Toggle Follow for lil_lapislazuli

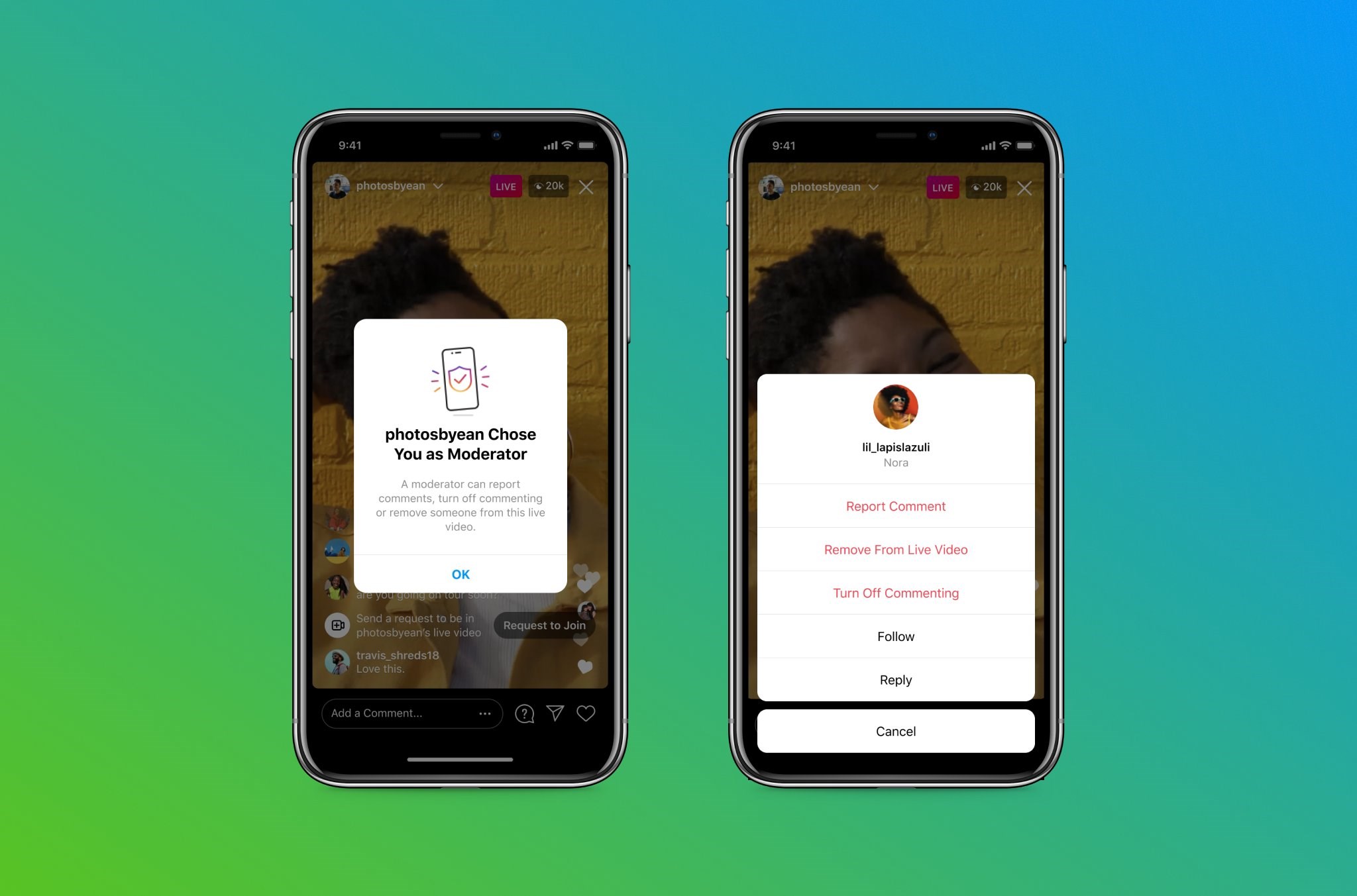point(894,635)
